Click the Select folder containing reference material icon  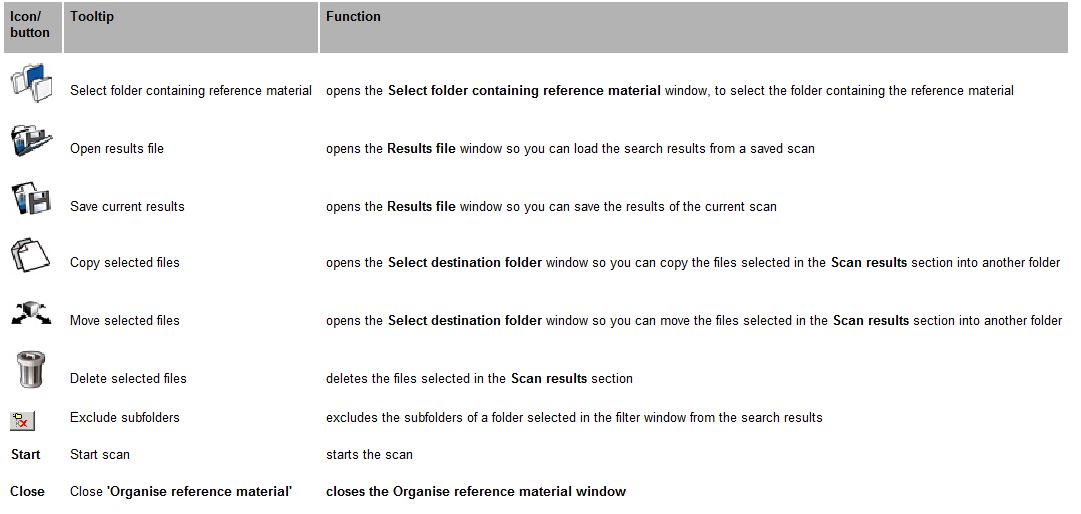pos(32,83)
